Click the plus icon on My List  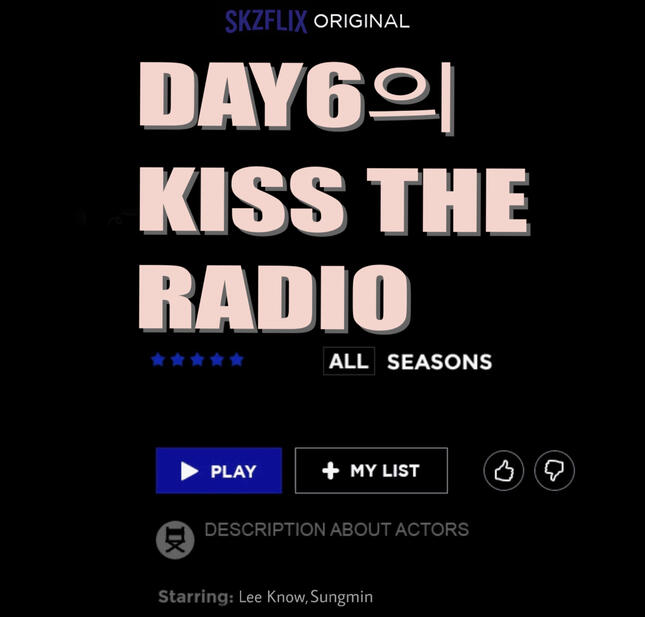coord(331,471)
